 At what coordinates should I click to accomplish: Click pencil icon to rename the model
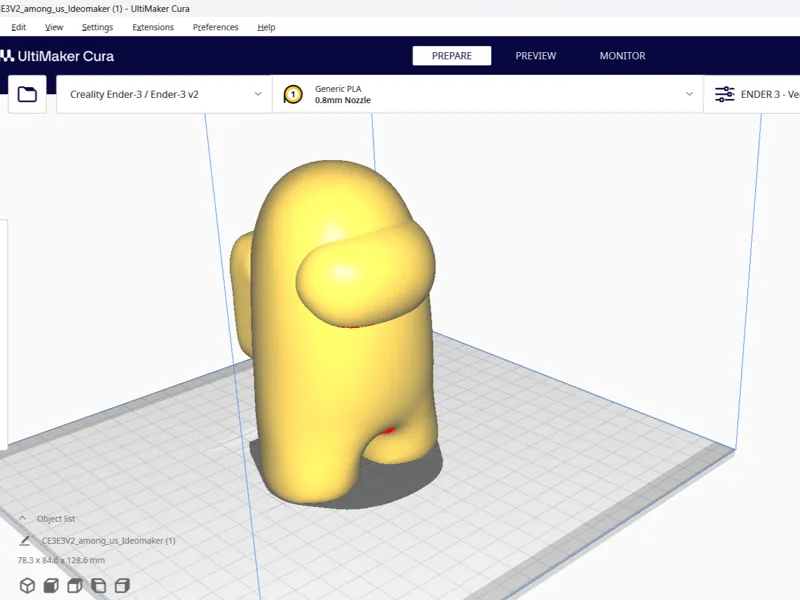(x=24, y=540)
